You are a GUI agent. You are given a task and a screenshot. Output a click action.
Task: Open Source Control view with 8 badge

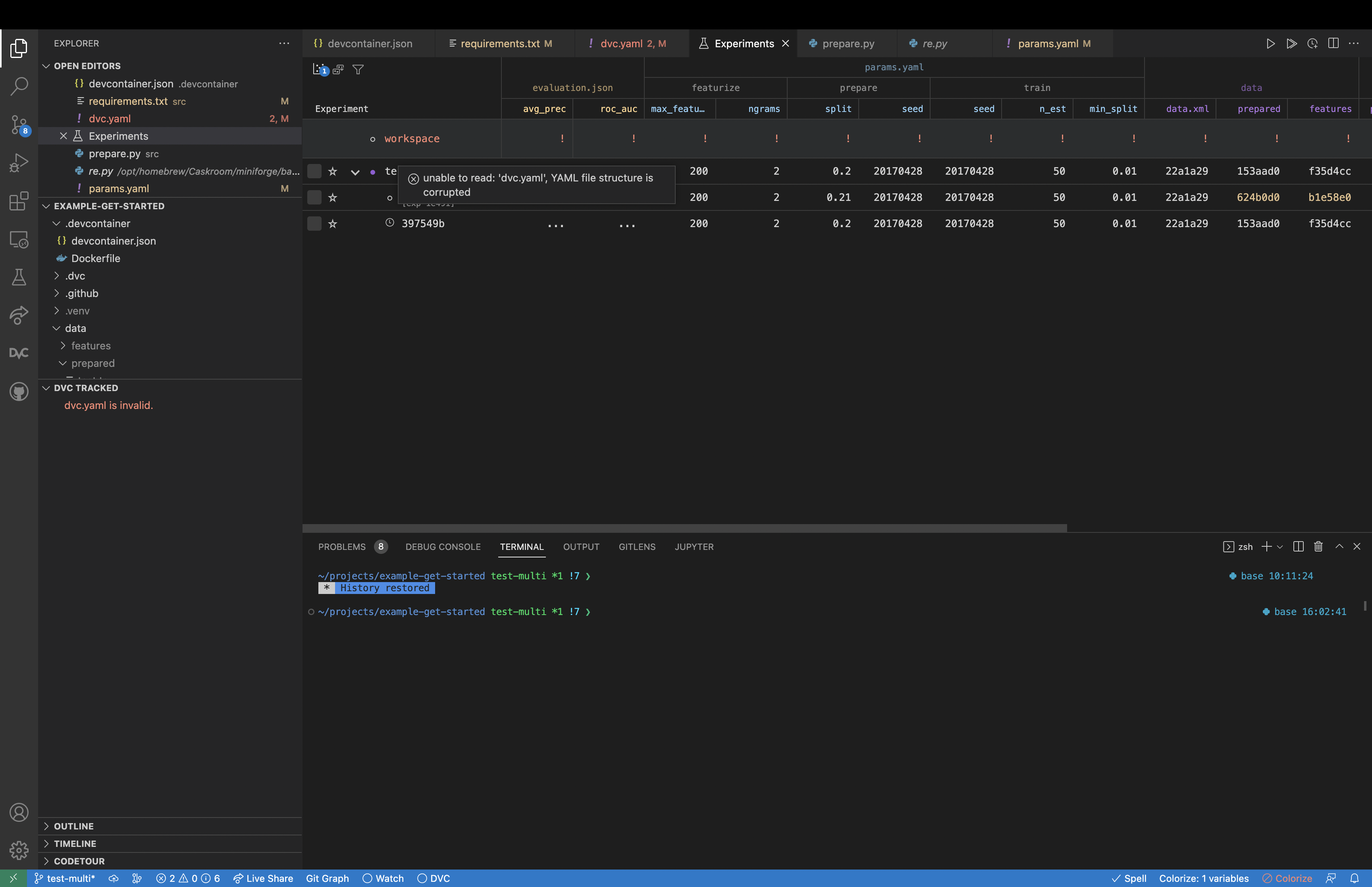[x=18, y=124]
